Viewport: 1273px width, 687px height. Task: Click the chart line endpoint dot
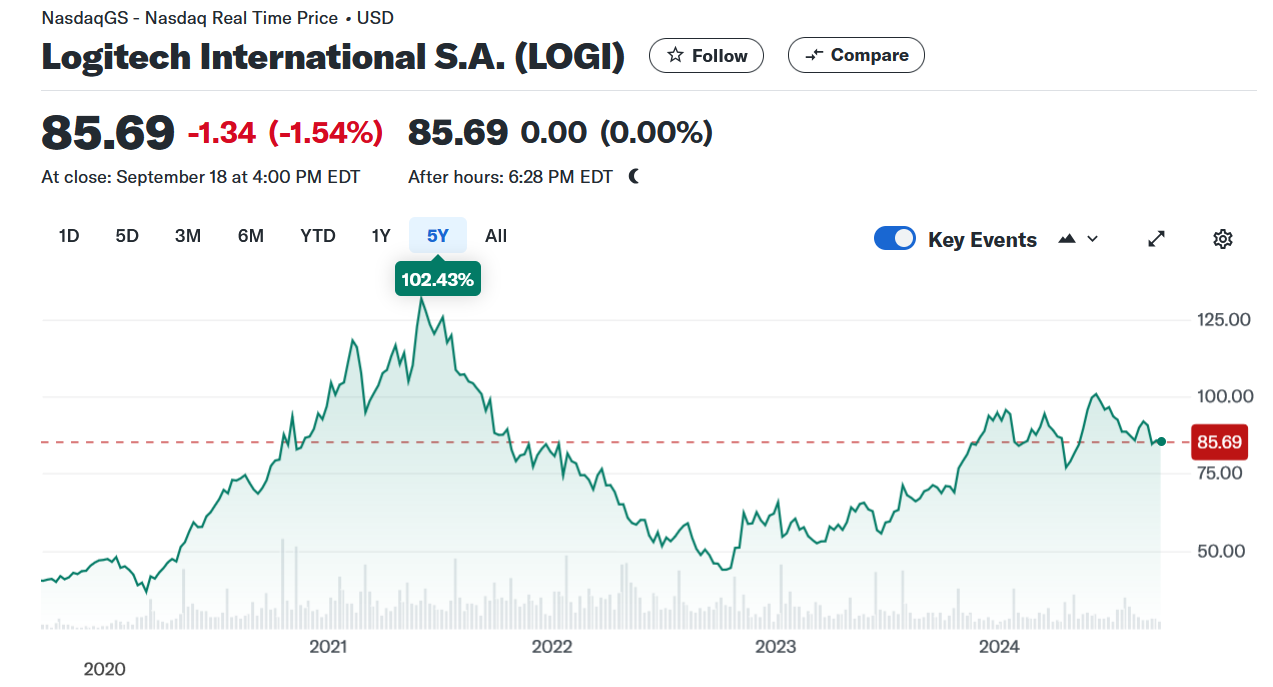[x=1161, y=441]
